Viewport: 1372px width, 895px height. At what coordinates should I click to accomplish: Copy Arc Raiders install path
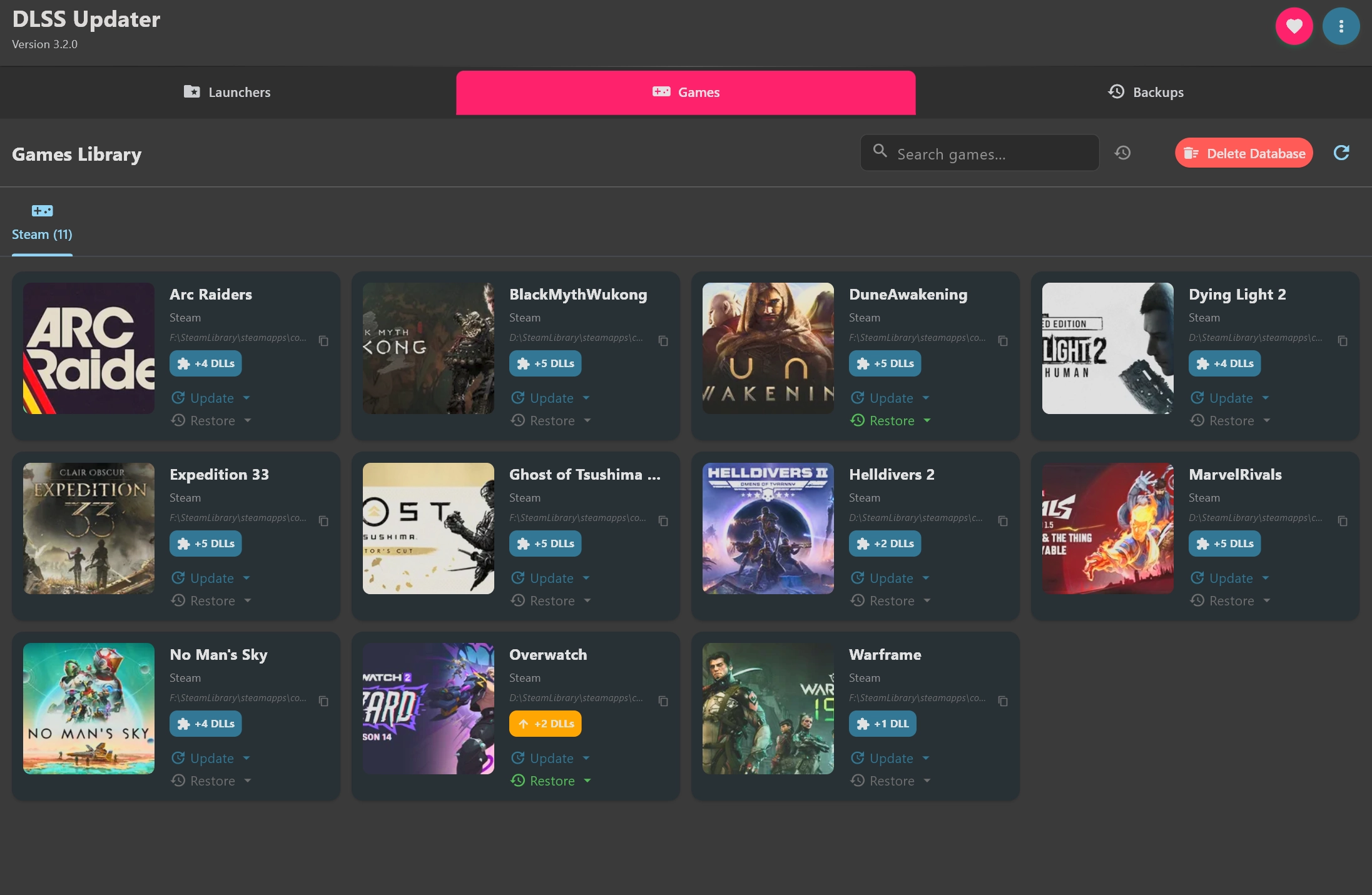(323, 341)
